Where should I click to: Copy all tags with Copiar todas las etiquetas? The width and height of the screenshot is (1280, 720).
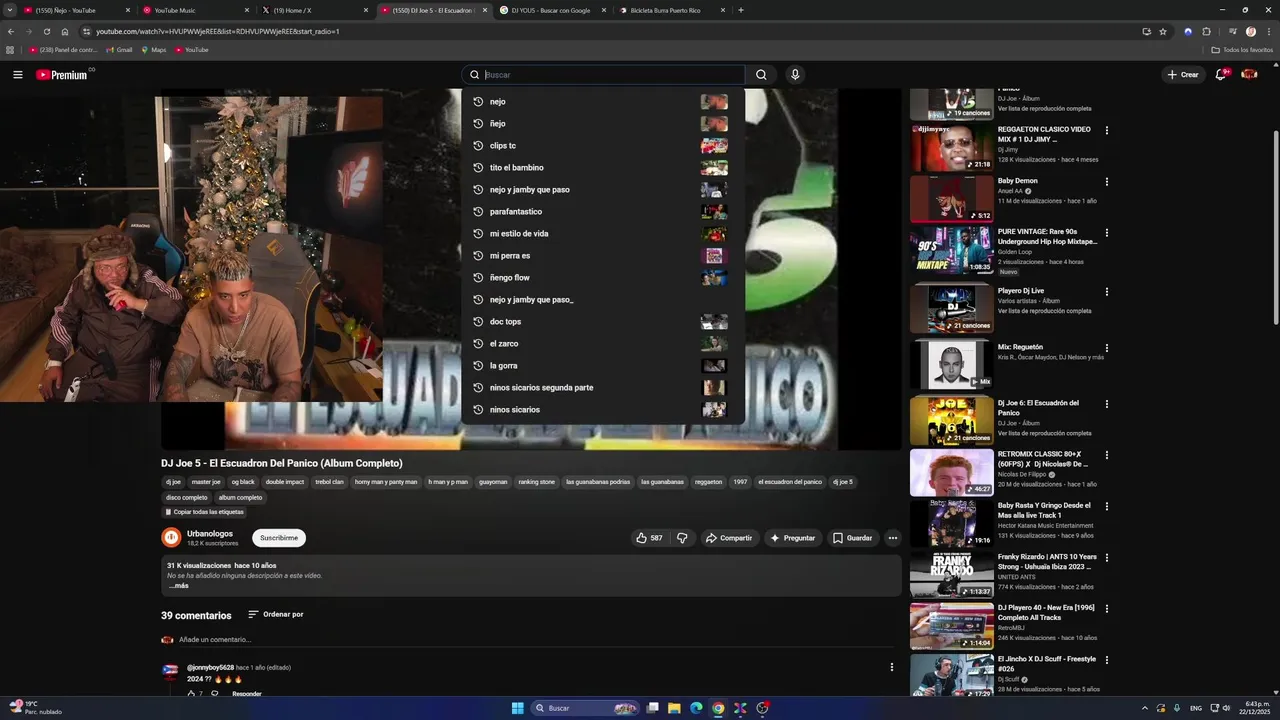[204, 512]
